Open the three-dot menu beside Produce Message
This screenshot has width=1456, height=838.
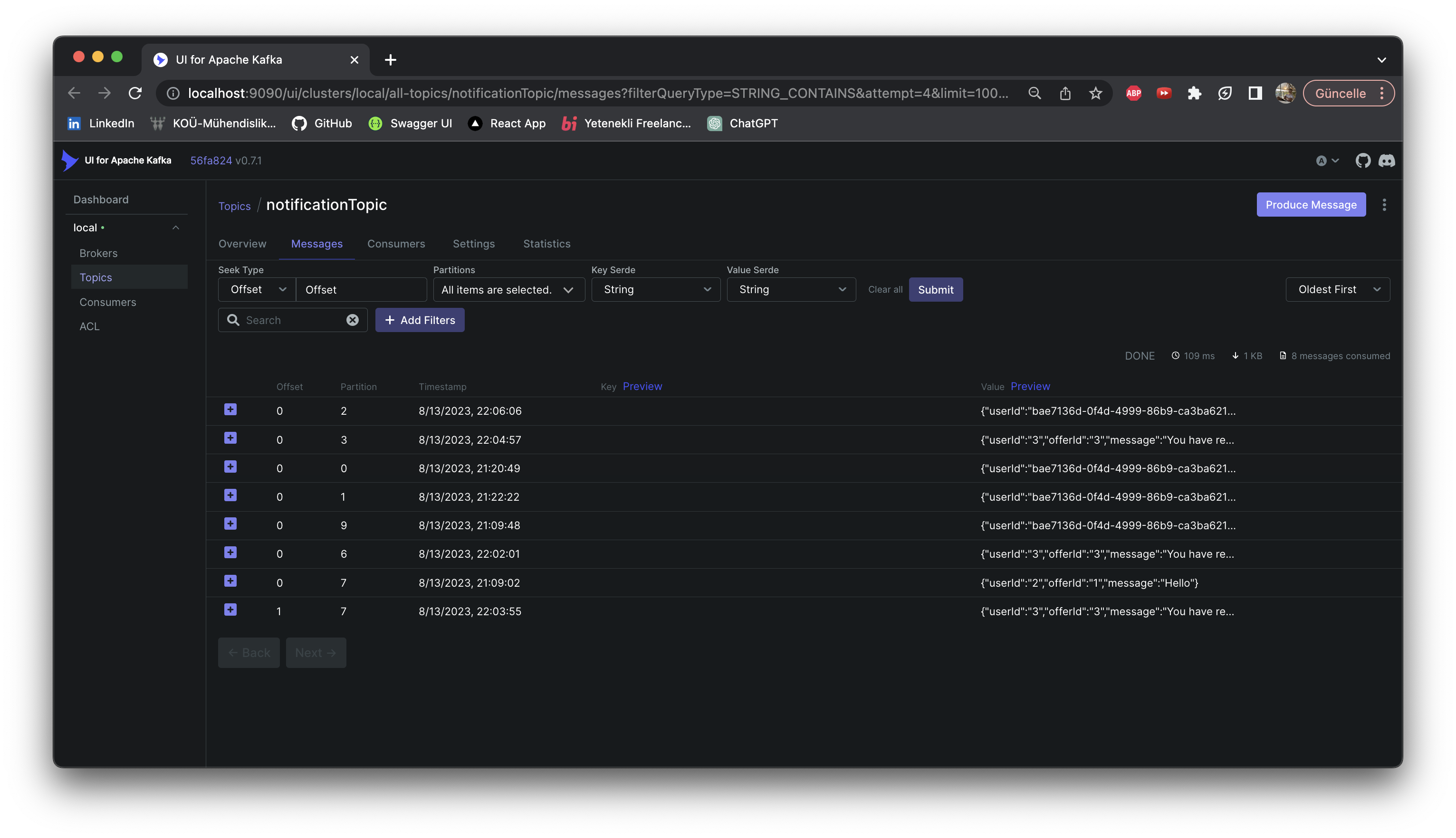(1384, 205)
